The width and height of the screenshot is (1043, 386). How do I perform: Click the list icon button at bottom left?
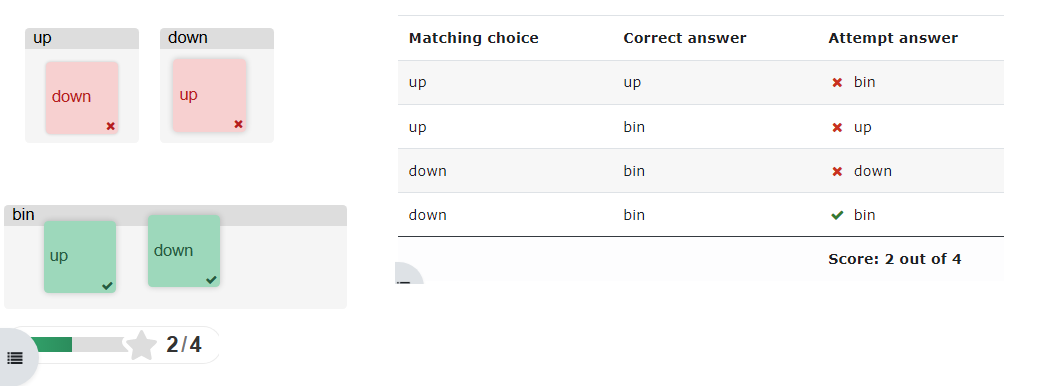(x=15, y=358)
